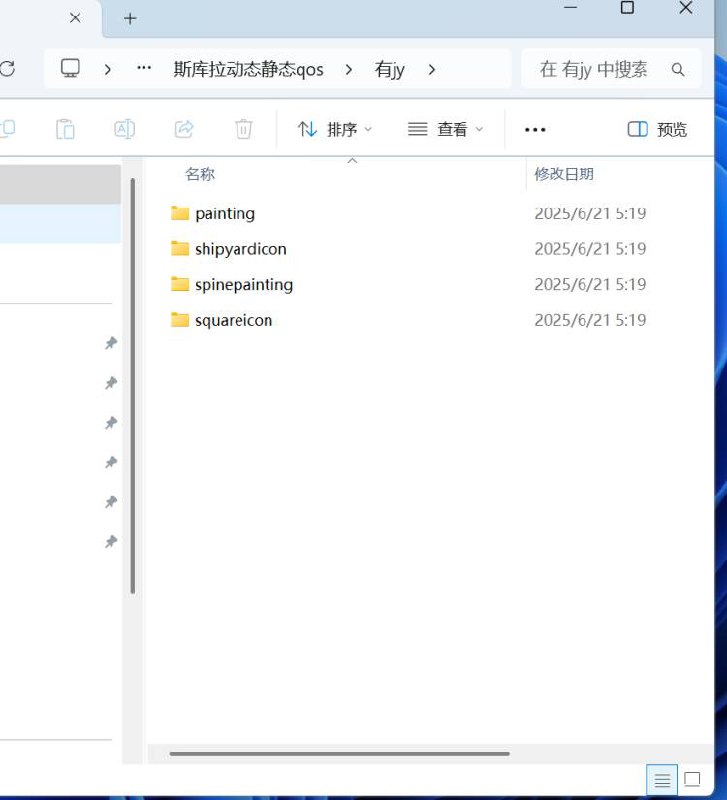This screenshot has height=800, width=727.
Task: Click the Copy icon in toolbar
Action: click(x=6, y=129)
